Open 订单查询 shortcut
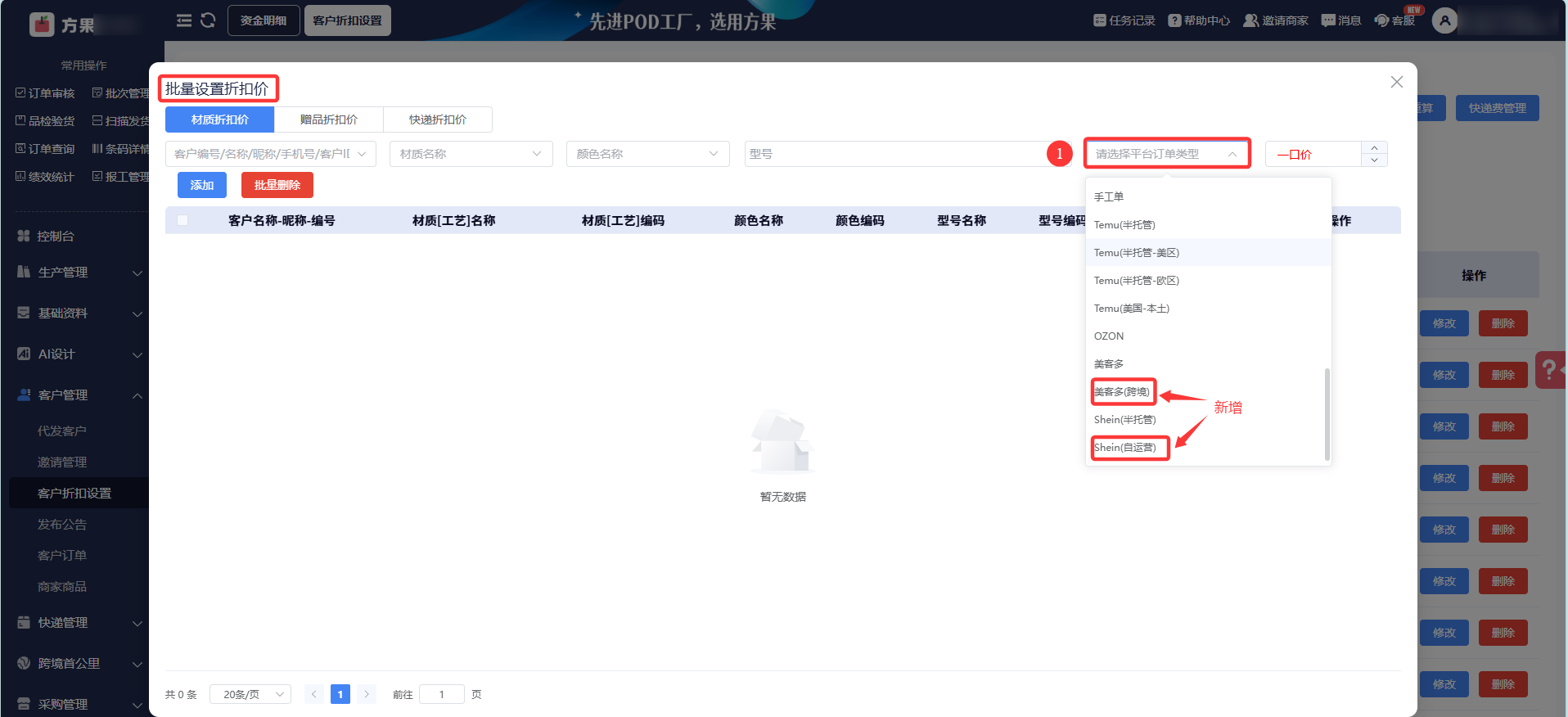 pos(45,149)
